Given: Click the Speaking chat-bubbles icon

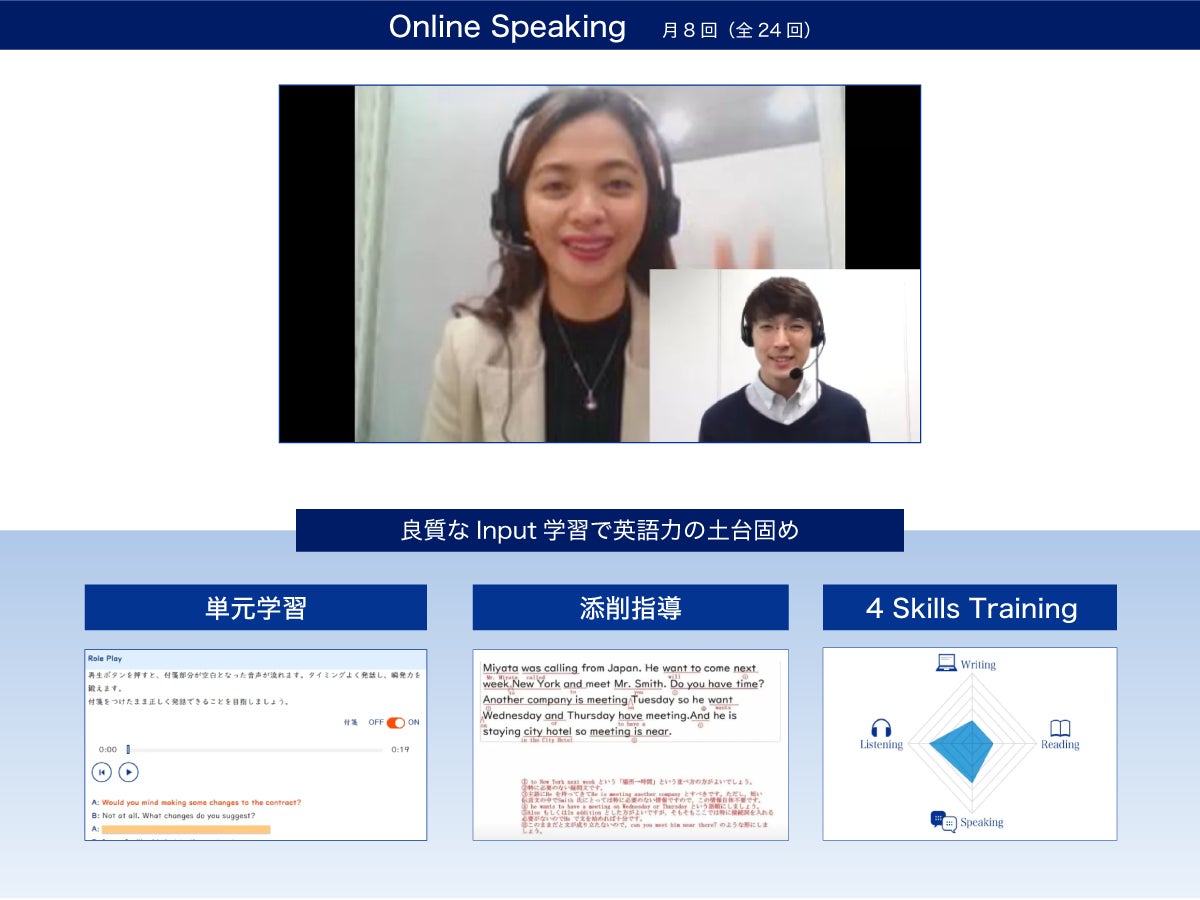Looking at the screenshot, I should point(943,821).
